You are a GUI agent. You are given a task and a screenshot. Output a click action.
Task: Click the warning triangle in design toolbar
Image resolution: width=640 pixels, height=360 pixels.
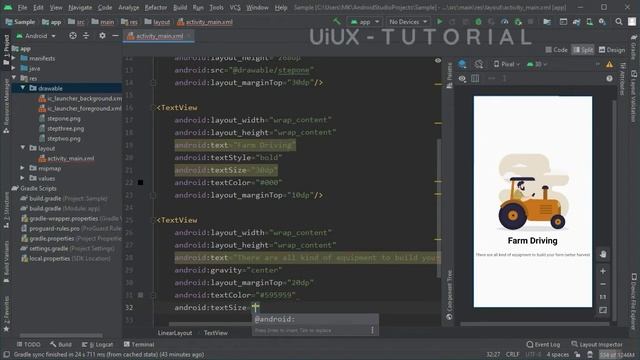609,64
